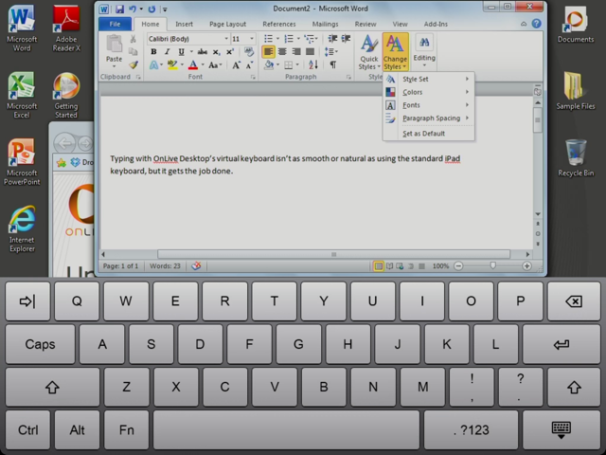This screenshot has width=606, height=455.
Task: Switch to the References tab
Action: [279, 24]
